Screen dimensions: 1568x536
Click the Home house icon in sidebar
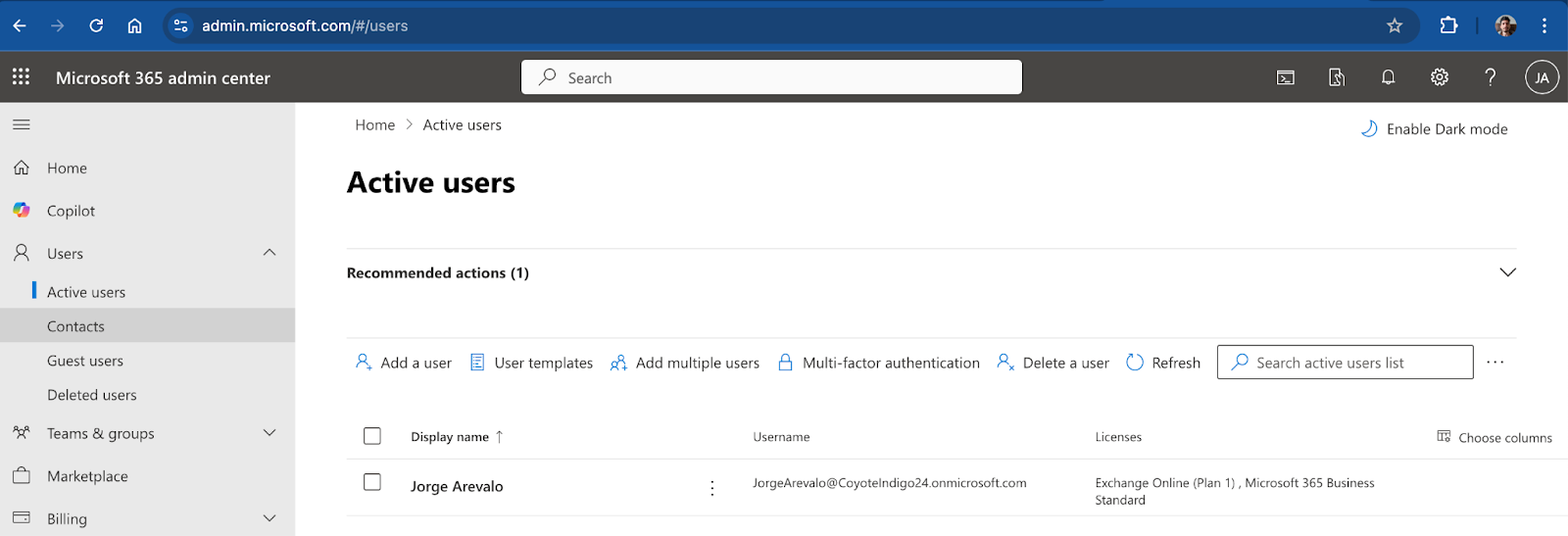(22, 168)
